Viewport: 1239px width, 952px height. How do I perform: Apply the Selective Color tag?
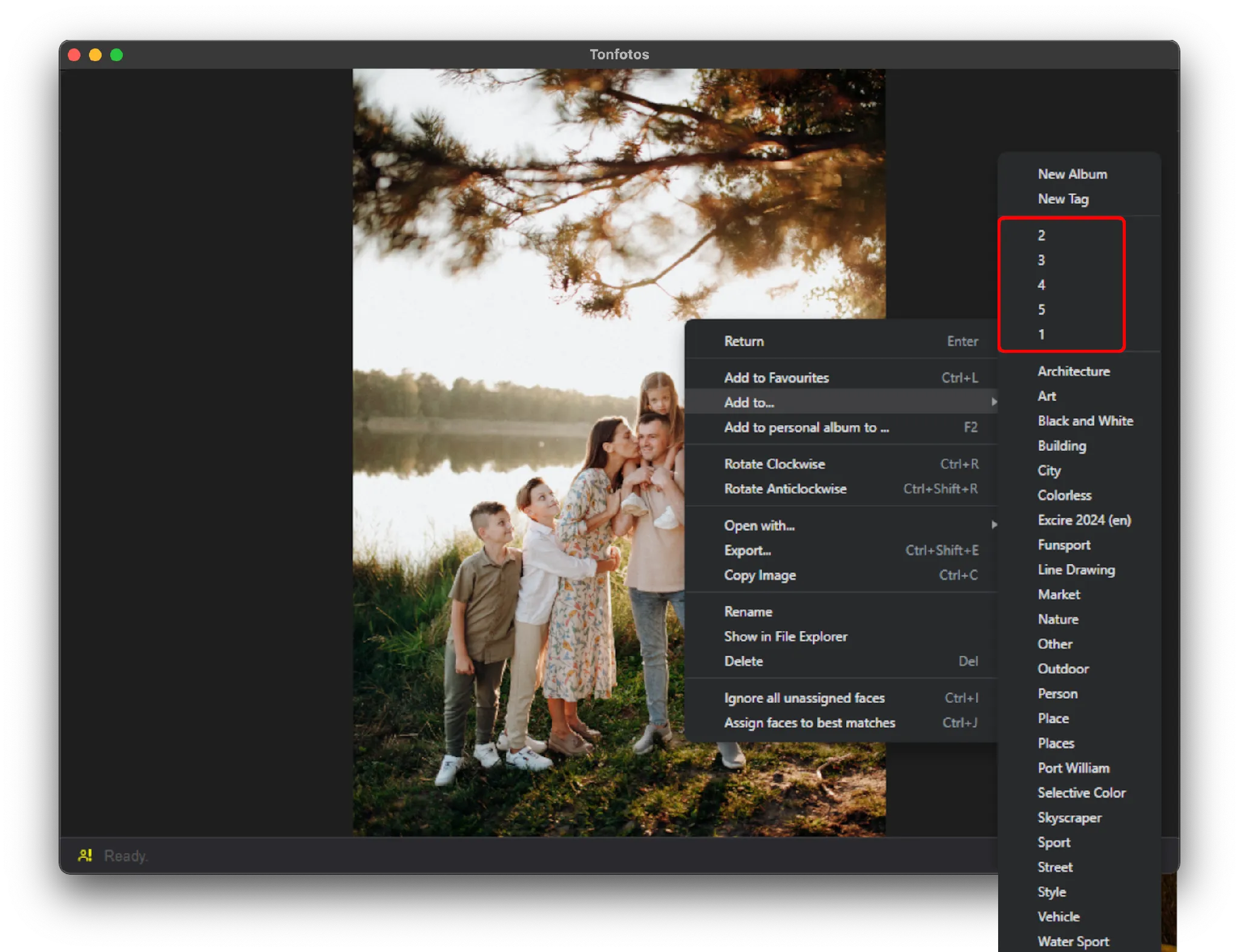tap(1079, 793)
